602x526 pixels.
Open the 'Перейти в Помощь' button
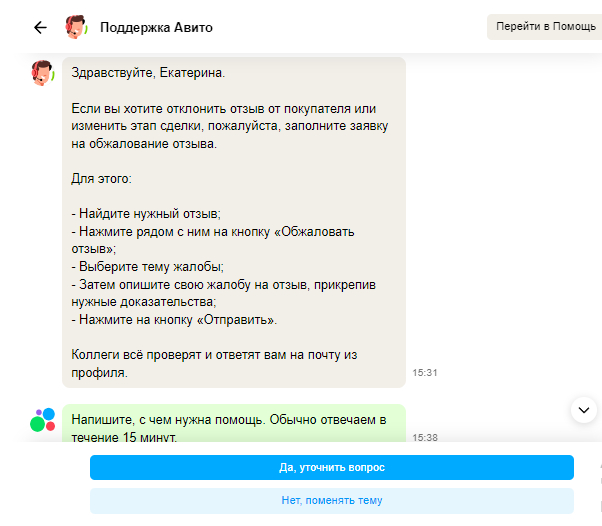pyautogui.click(x=545, y=26)
